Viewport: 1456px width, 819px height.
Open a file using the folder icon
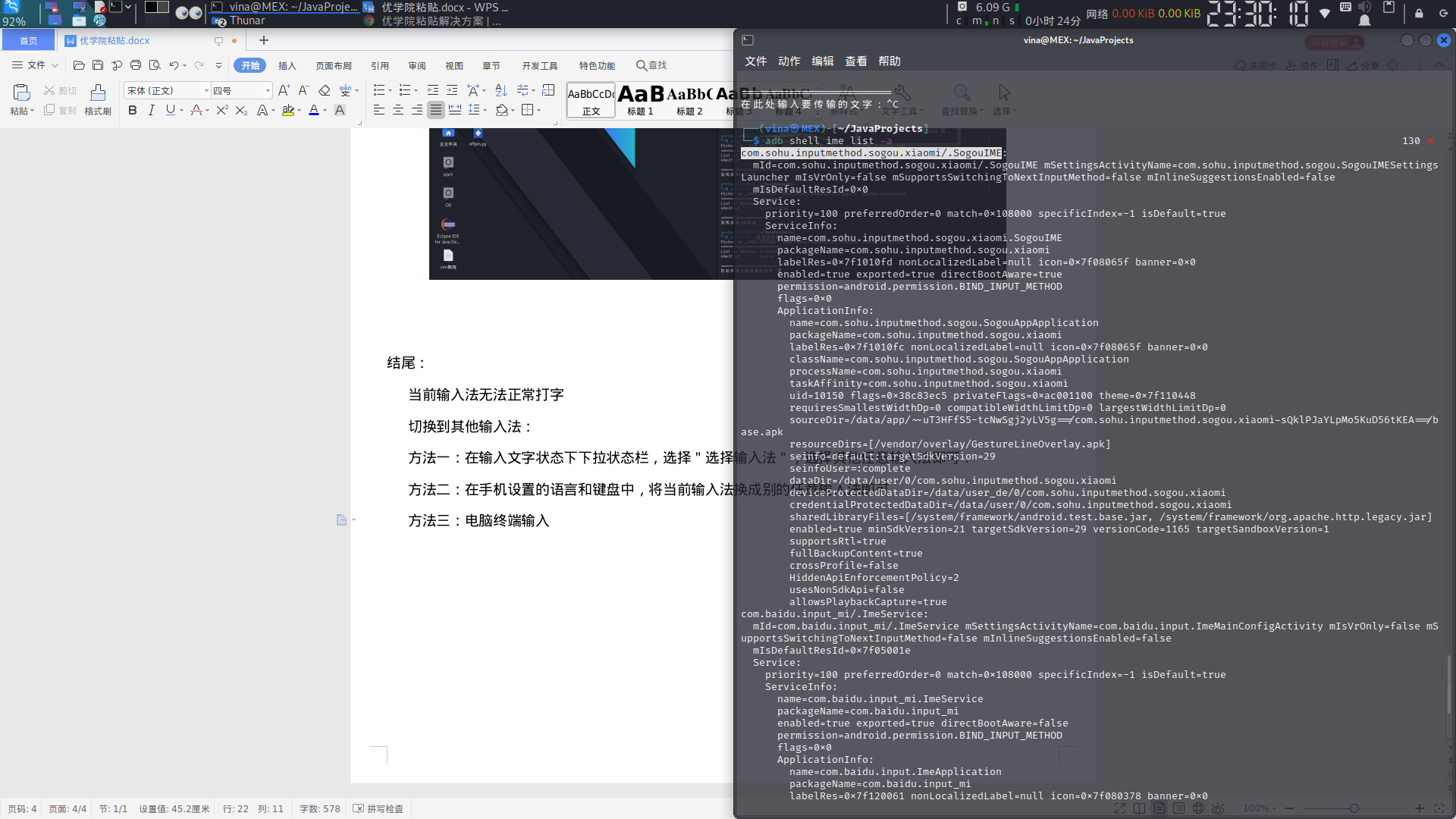[79, 65]
